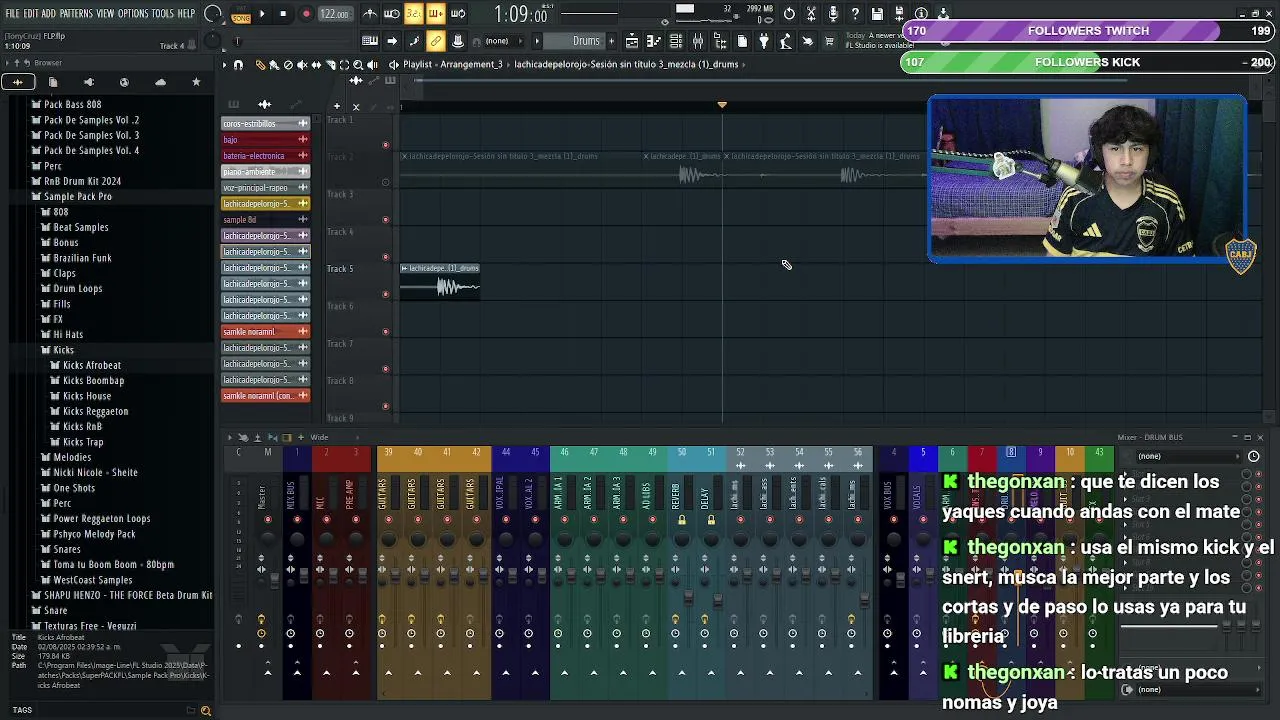The image size is (1280, 720).
Task: Open the OPTIONS menu
Action: tap(133, 14)
